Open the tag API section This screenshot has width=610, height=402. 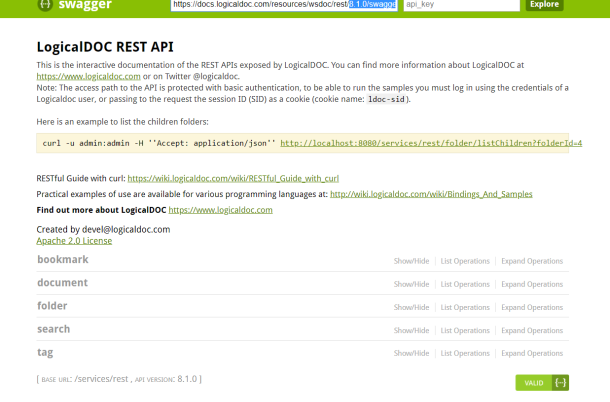coord(45,352)
